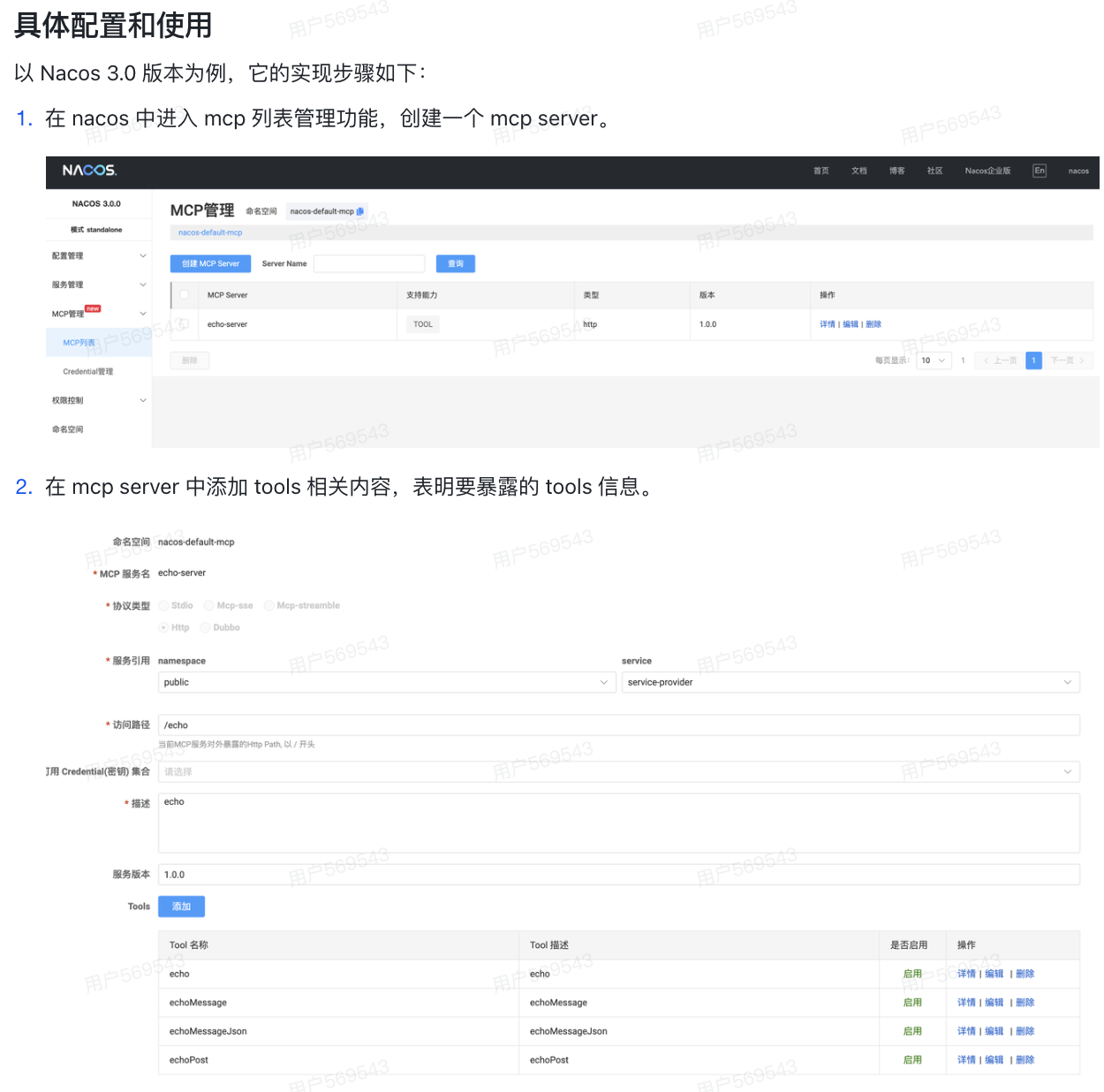Open the service dropdown showing service-provider
Viewport: 1104px width, 1092px height.
click(x=851, y=682)
